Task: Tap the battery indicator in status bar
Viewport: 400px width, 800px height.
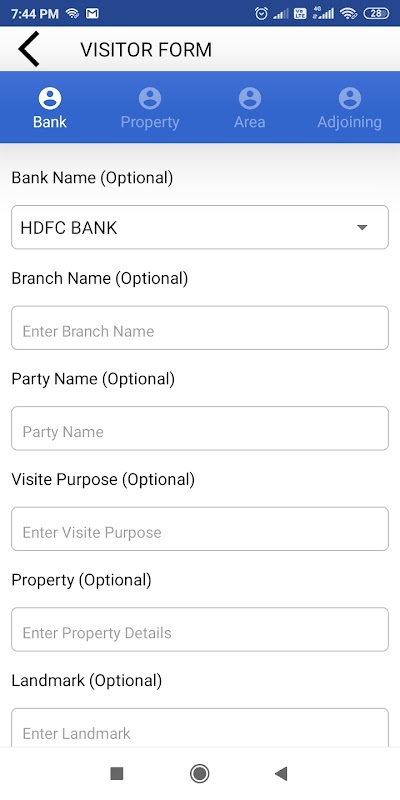Action: pos(376,14)
